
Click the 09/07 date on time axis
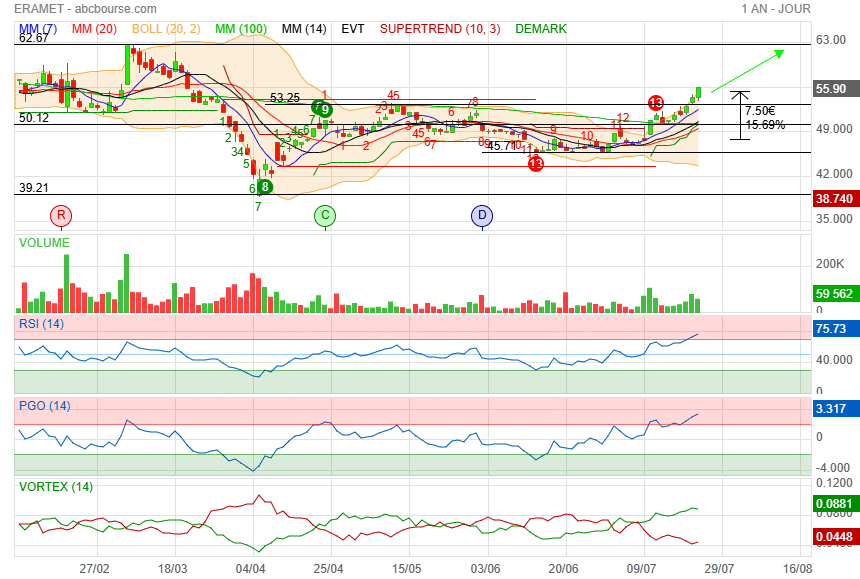[x=644, y=568]
